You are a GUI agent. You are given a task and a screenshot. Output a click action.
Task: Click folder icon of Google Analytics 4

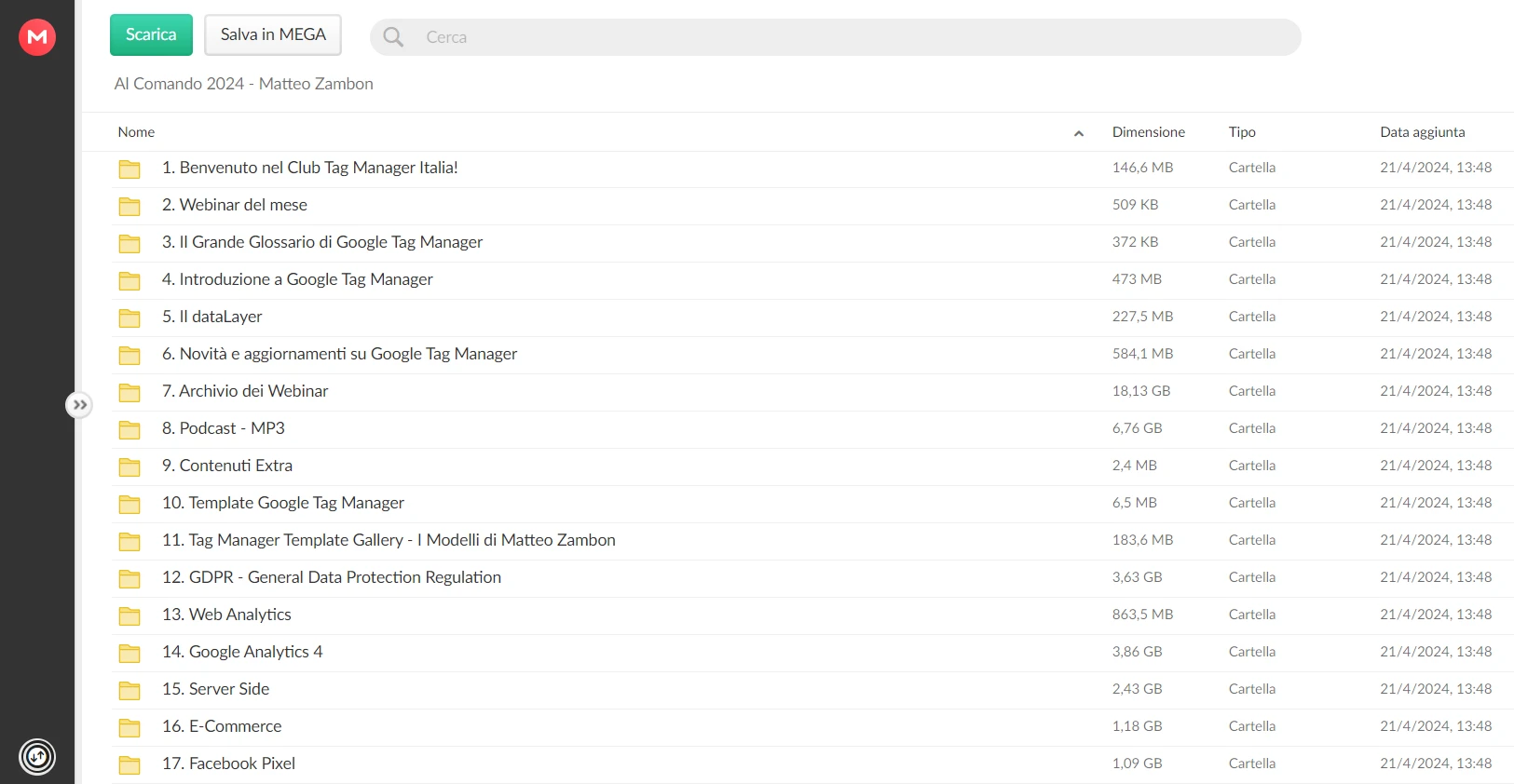(130, 653)
